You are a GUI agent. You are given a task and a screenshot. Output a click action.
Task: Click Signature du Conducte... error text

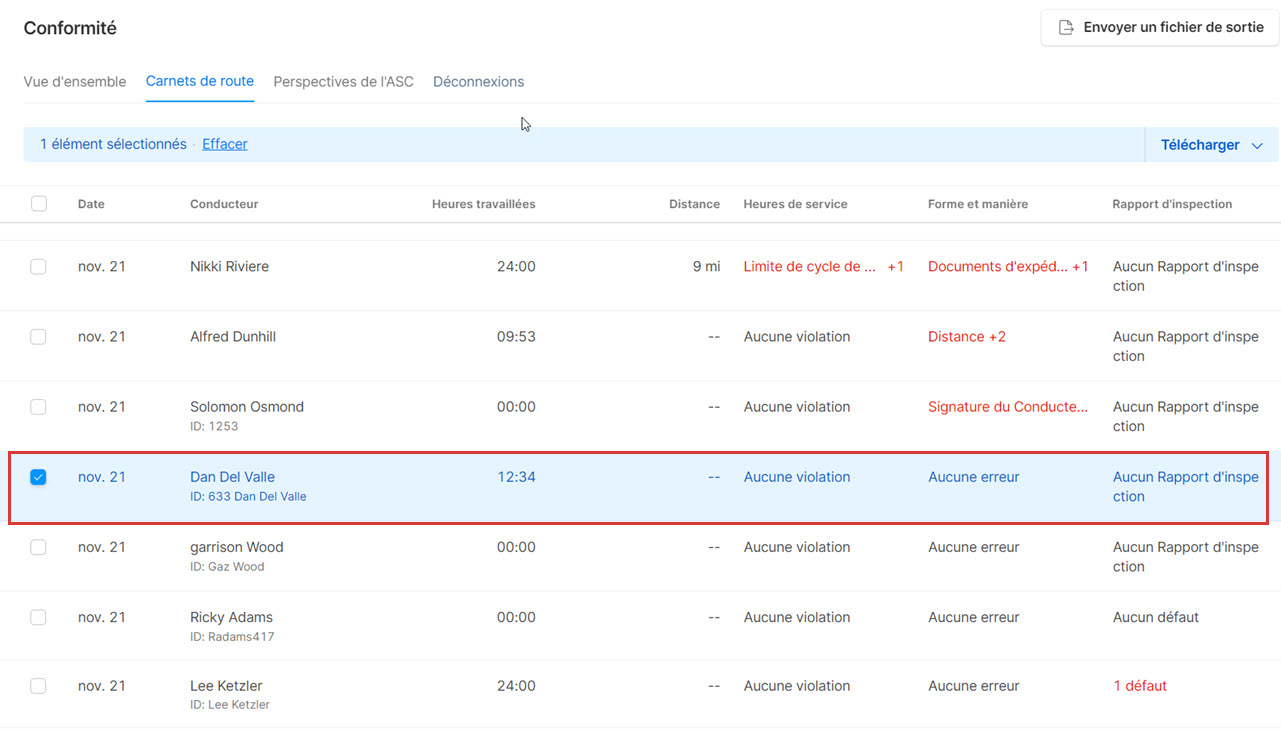coord(1008,407)
